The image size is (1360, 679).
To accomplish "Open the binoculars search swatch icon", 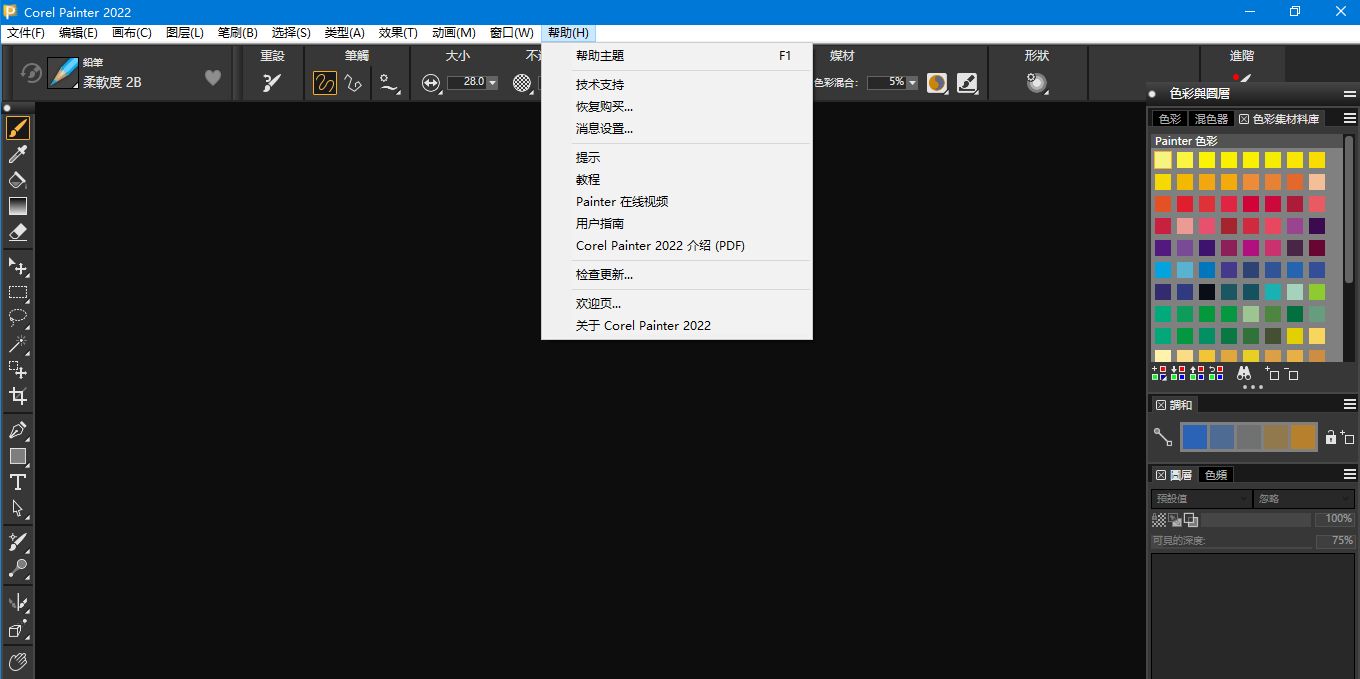I will pyautogui.click(x=1244, y=373).
